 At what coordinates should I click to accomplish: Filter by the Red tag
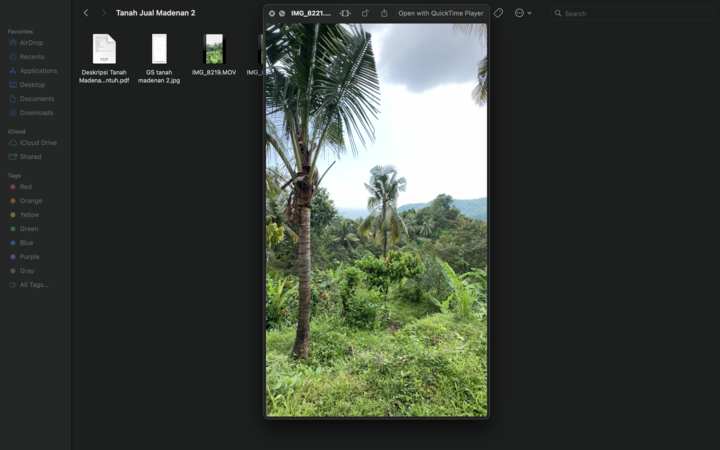click(x=25, y=187)
